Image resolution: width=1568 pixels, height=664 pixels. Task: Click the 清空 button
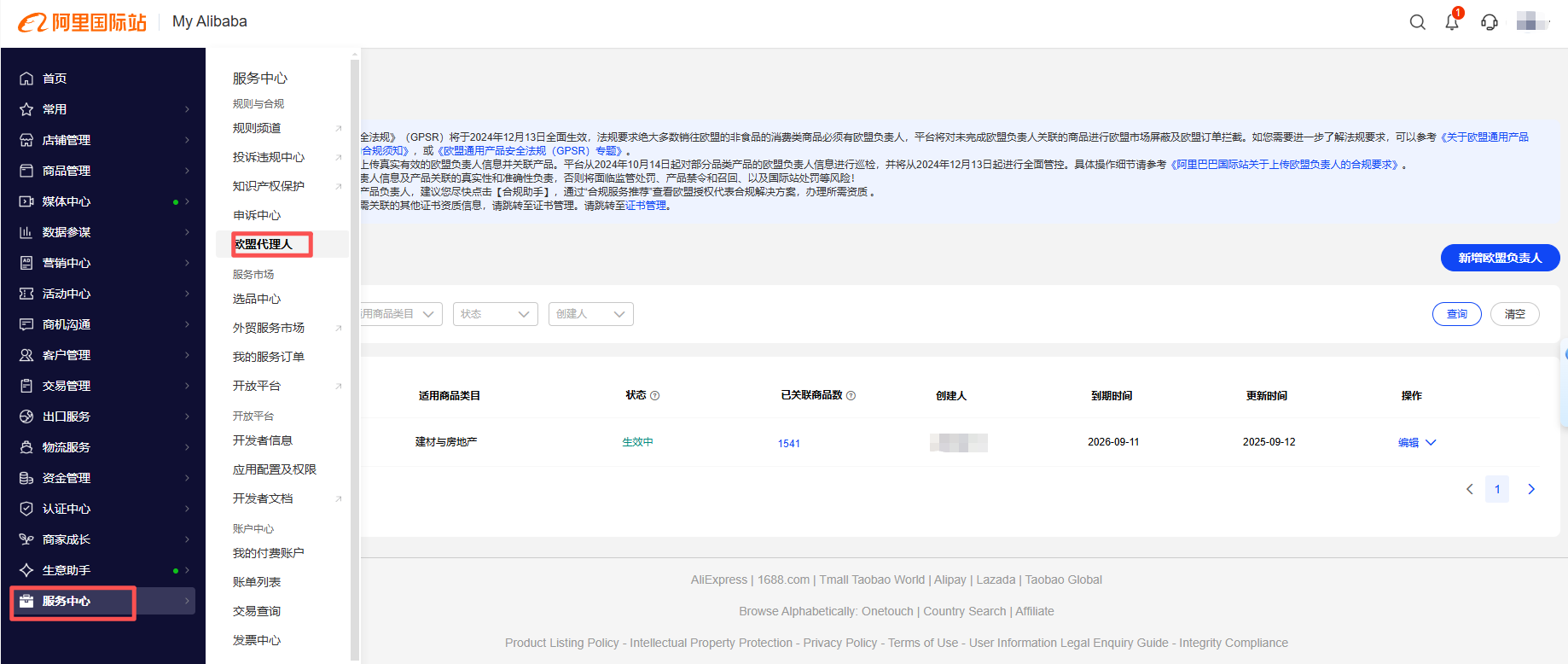(x=1514, y=314)
